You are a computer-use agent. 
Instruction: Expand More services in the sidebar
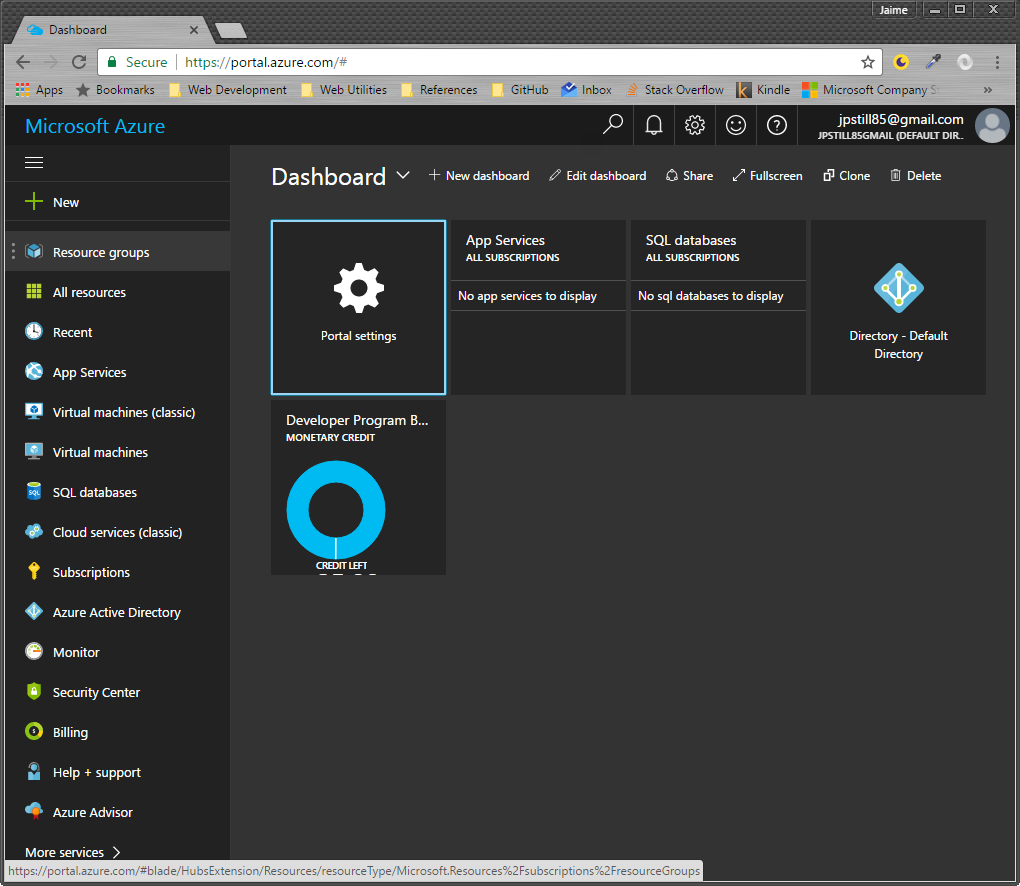click(x=73, y=852)
